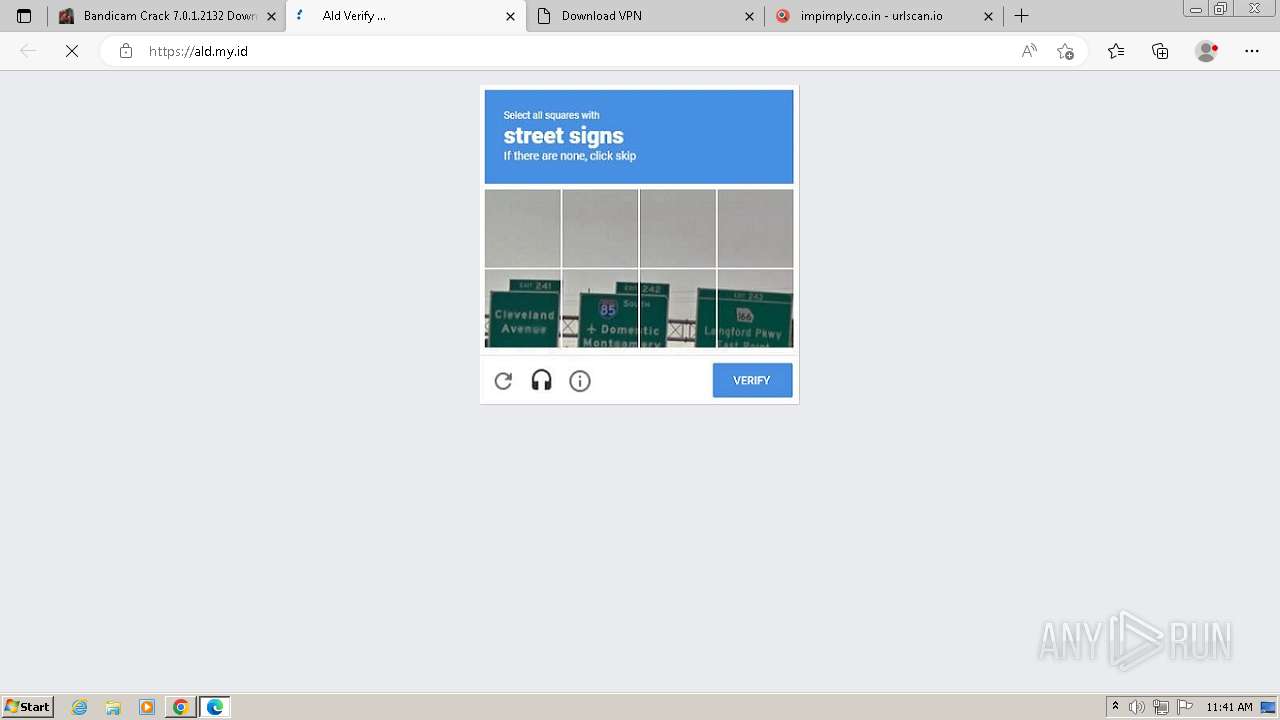Open the Favorites list
The height and width of the screenshot is (720, 1280).
pos(1116,51)
